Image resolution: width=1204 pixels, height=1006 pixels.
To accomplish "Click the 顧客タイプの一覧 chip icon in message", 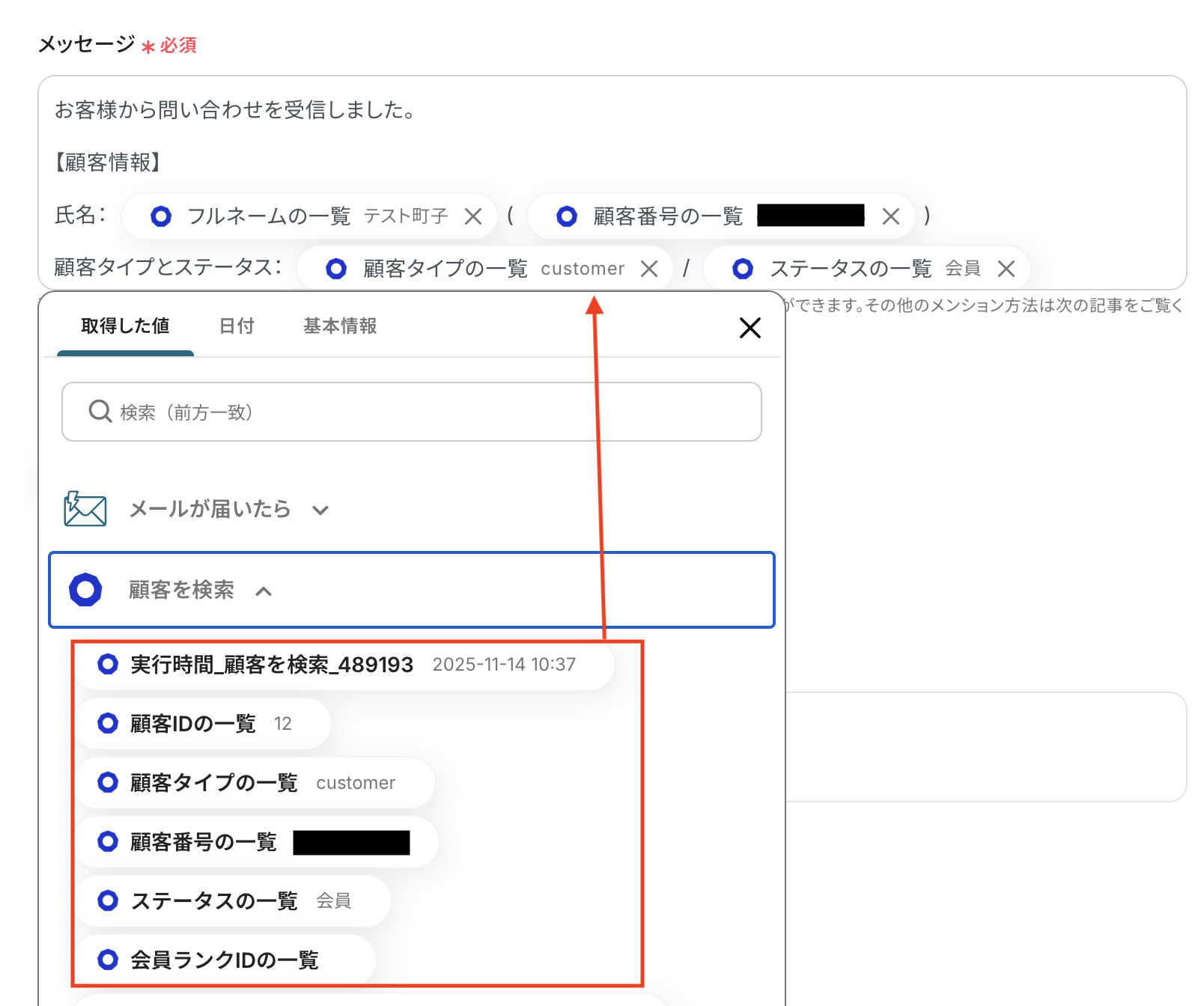I will pos(336,269).
